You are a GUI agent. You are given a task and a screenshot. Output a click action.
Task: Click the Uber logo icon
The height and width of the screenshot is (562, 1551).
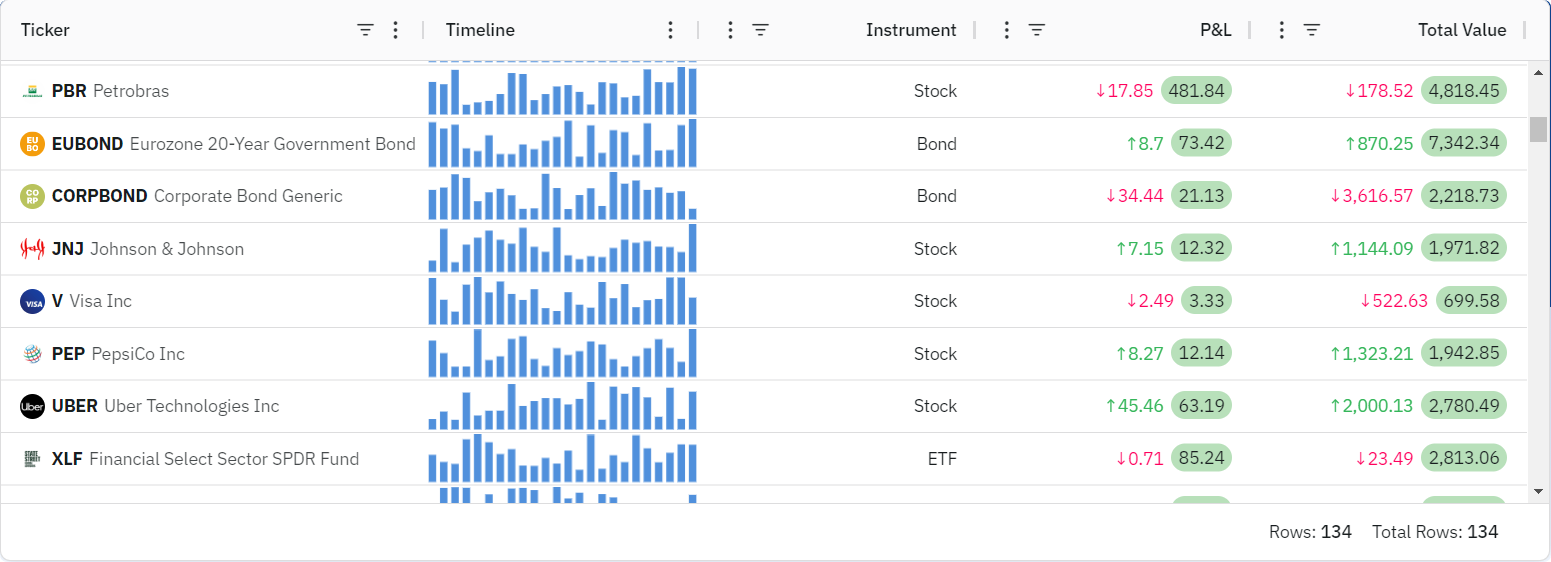(33, 406)
